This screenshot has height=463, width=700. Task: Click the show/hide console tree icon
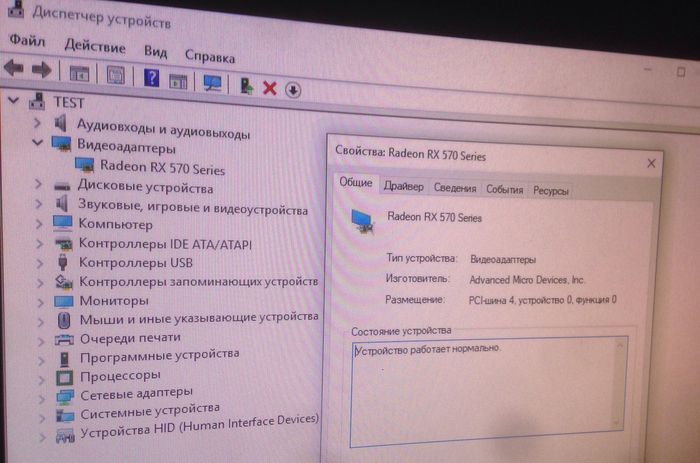click(x=79, y=74)
